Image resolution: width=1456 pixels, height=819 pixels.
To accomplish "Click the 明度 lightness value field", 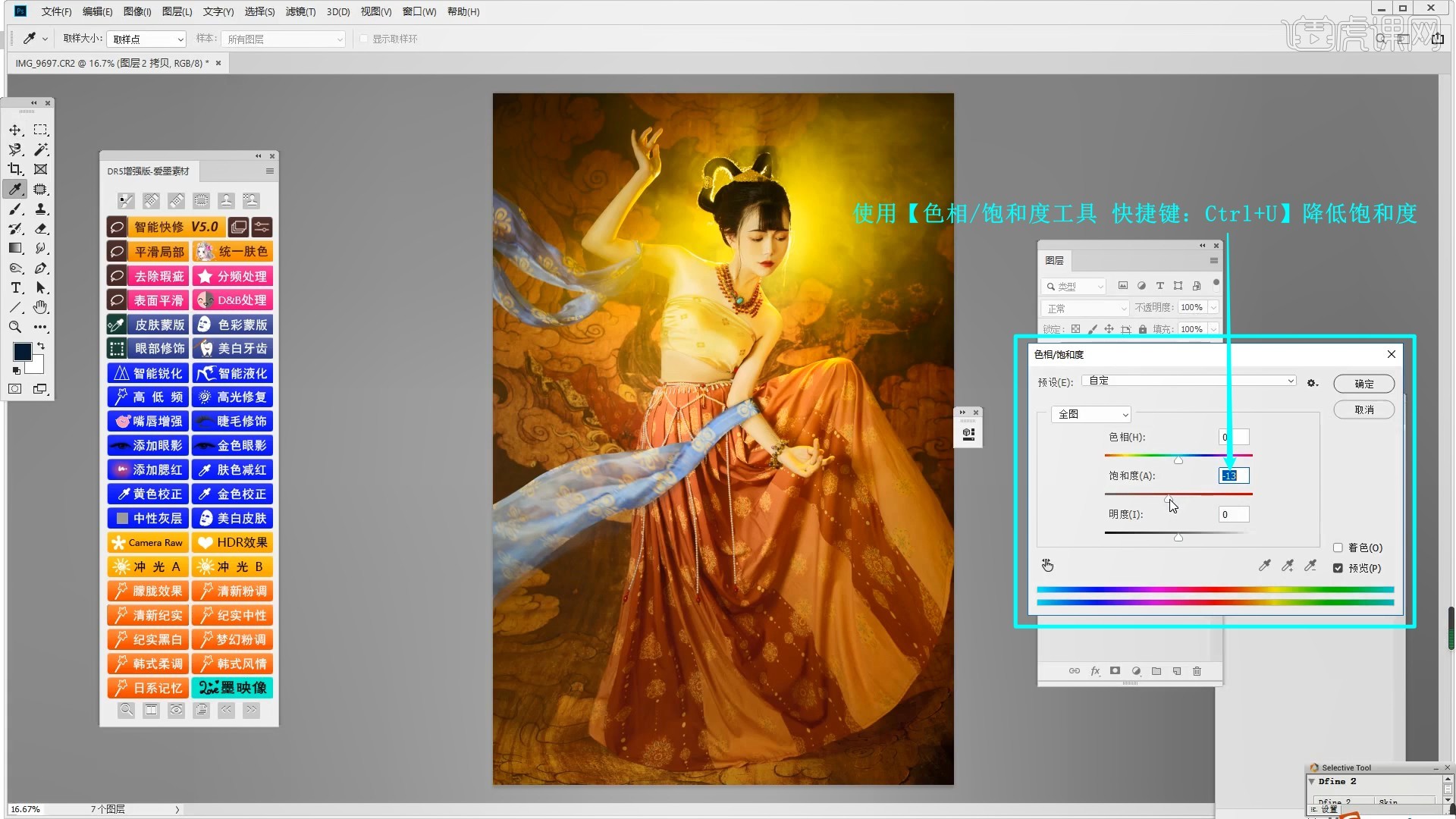I will (1233, 514).
